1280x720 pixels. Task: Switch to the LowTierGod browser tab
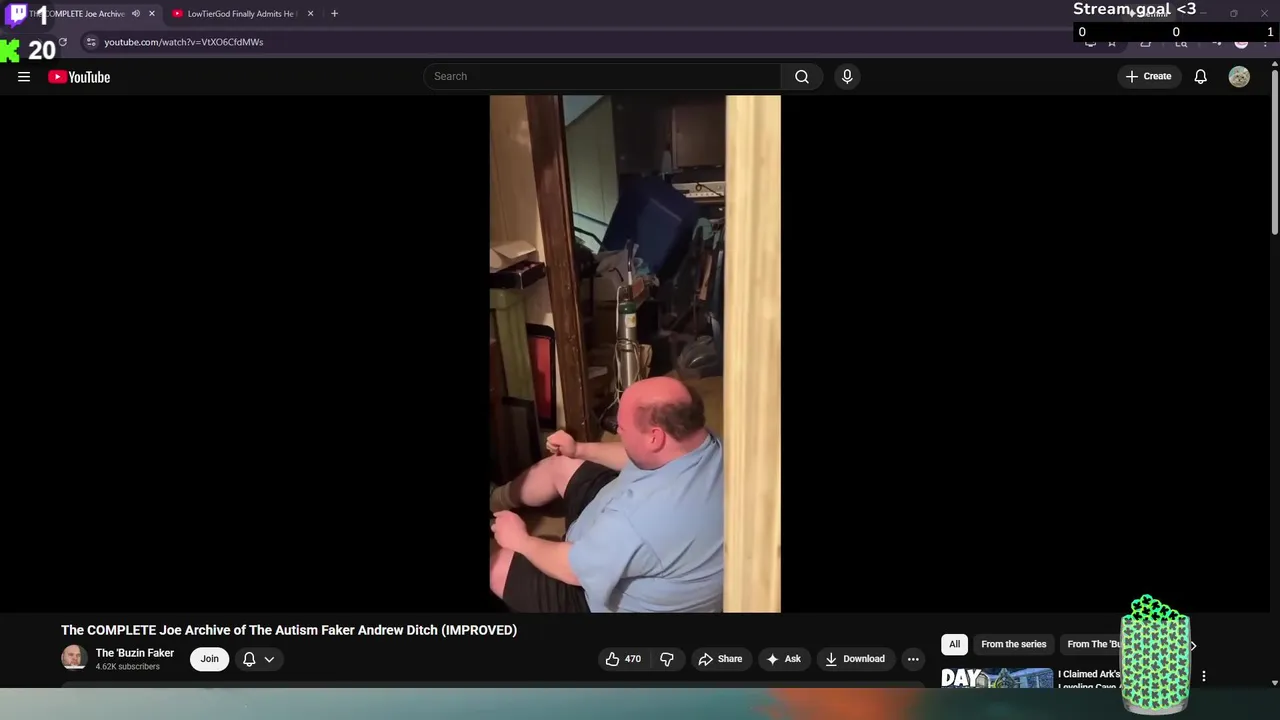point(241,14)
